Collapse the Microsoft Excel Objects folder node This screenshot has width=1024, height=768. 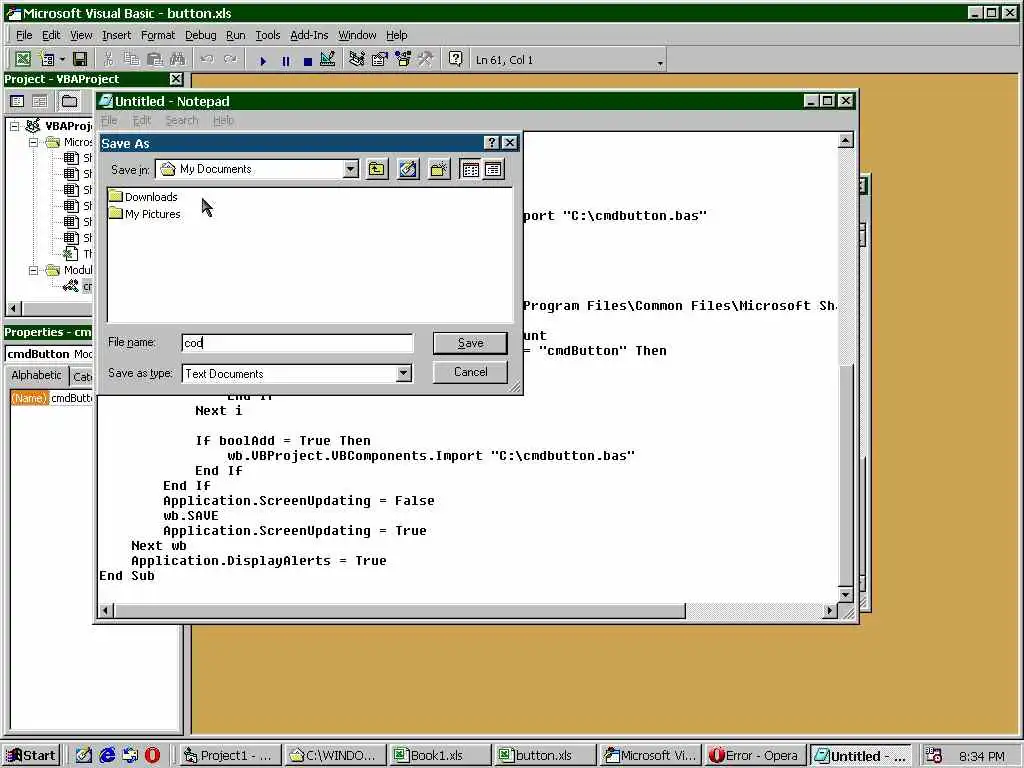pos(33,142)
